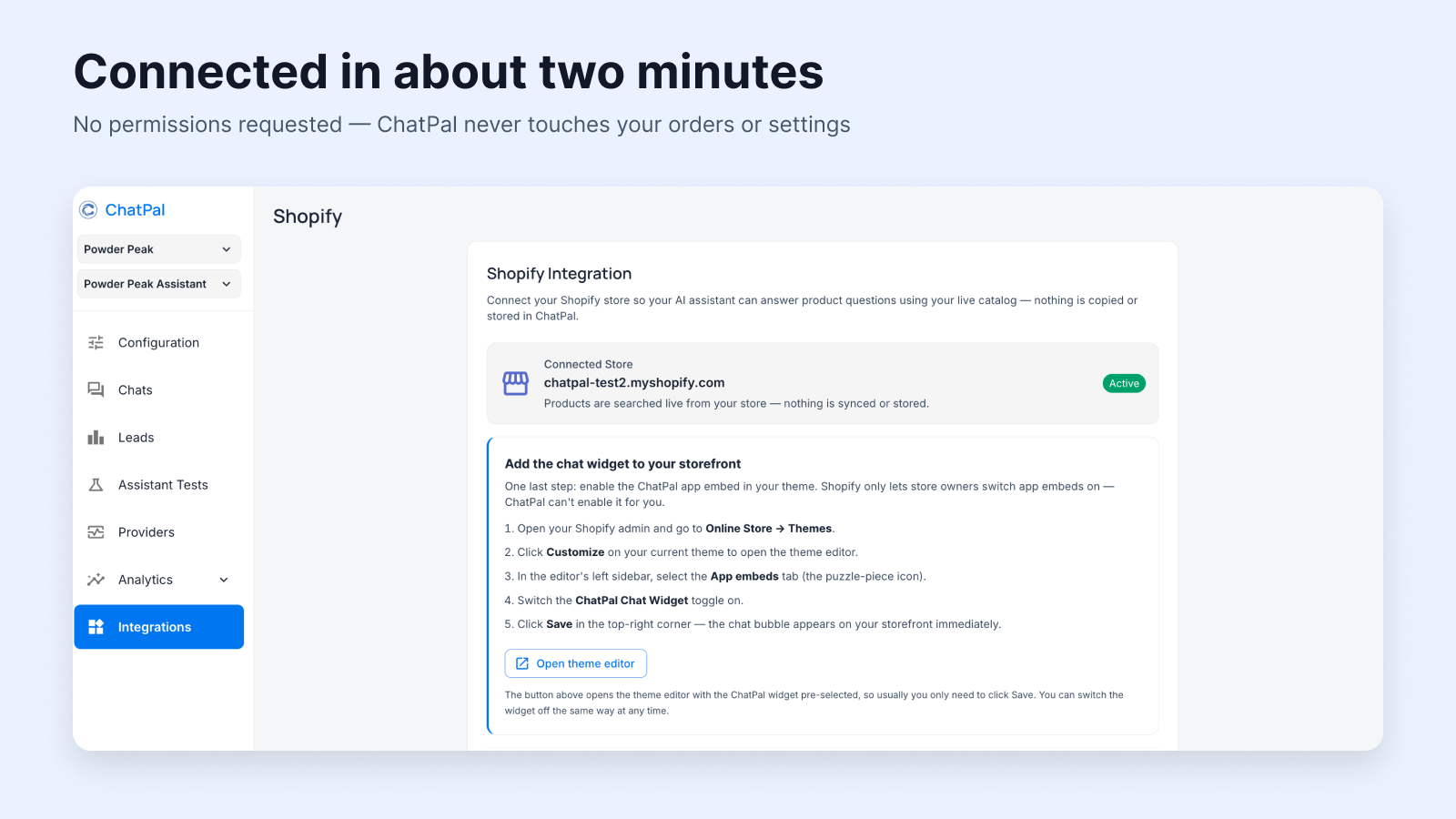
Task: Click the Assistant Tests flask icon
Action: click(96, 485)
